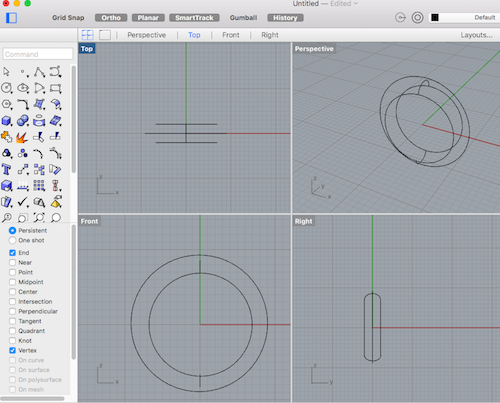Toggle the left sidebar panel icon
Viewport: 500px width, 403px height.
[x=11, y=18]
